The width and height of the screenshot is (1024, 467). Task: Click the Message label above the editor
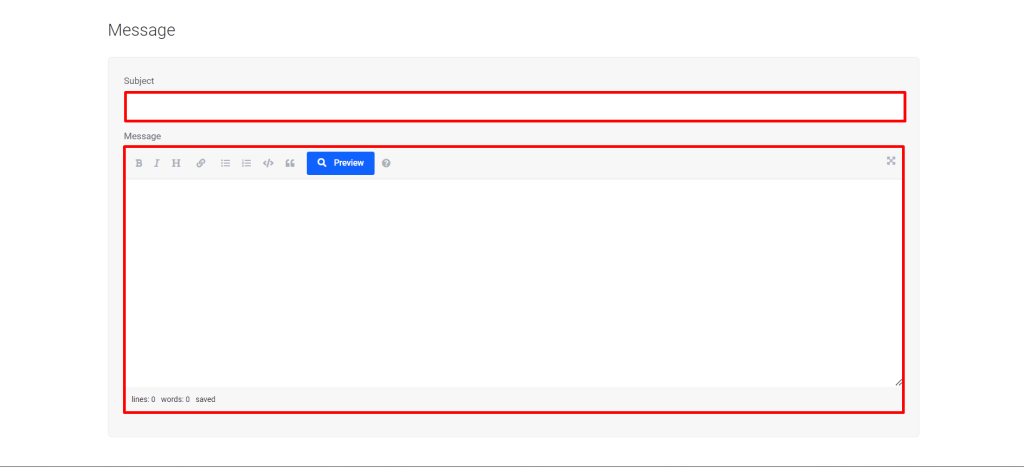pyautogui.click(x=142, y=137)
